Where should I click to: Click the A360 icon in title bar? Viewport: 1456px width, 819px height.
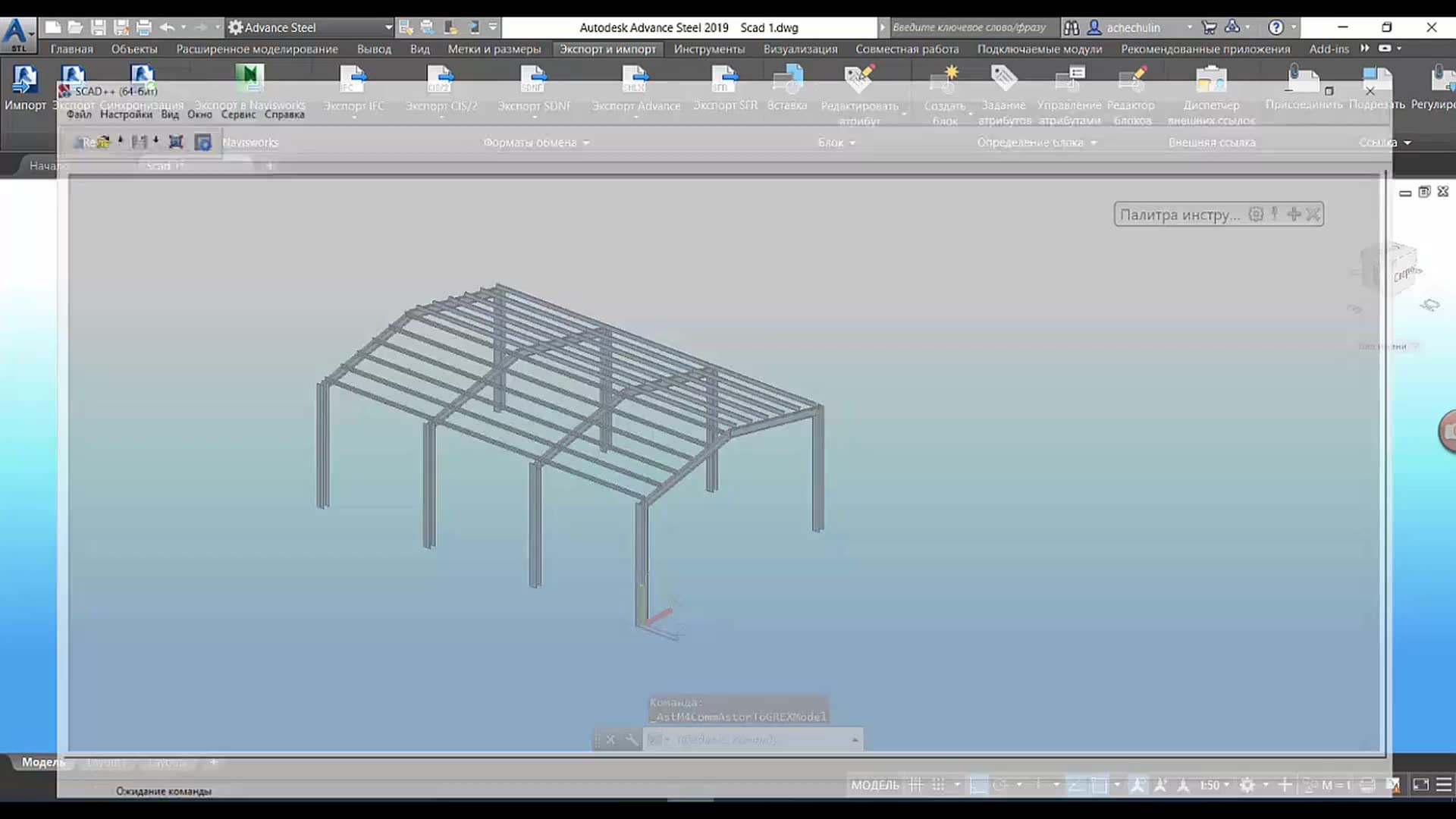(x=1232, y=27)
